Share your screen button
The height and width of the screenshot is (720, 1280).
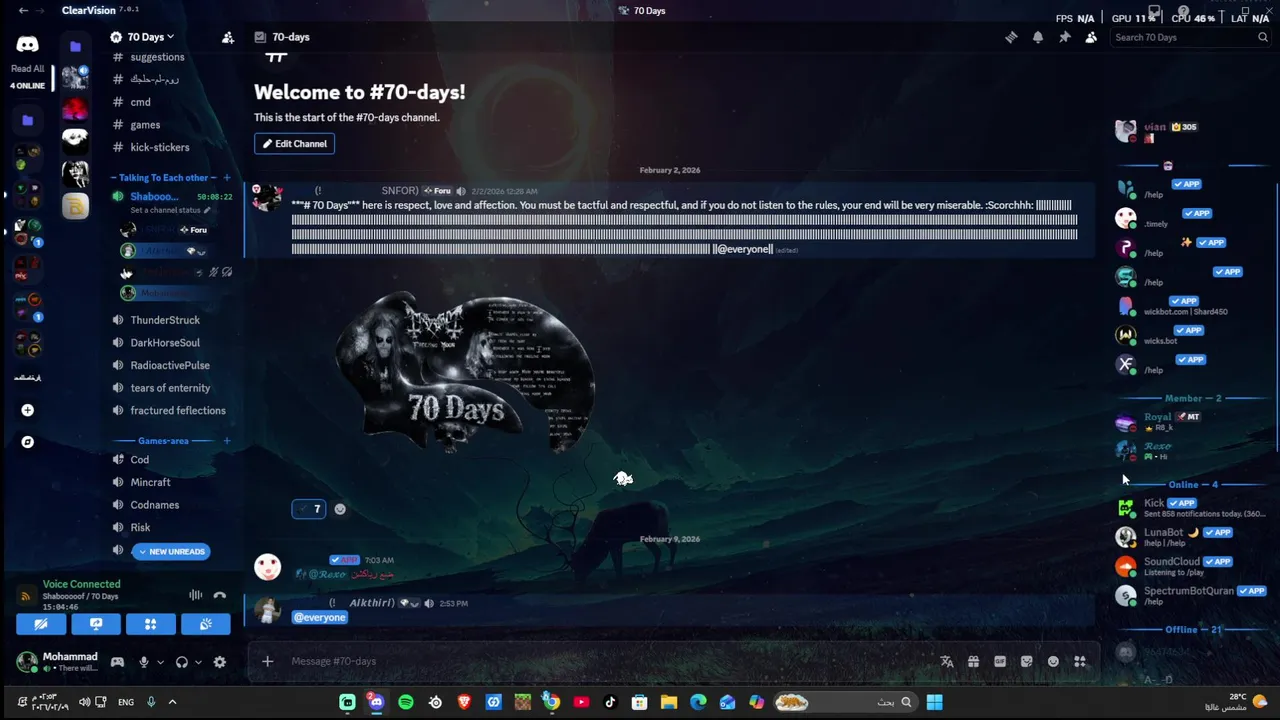click(x=96, y=624)
